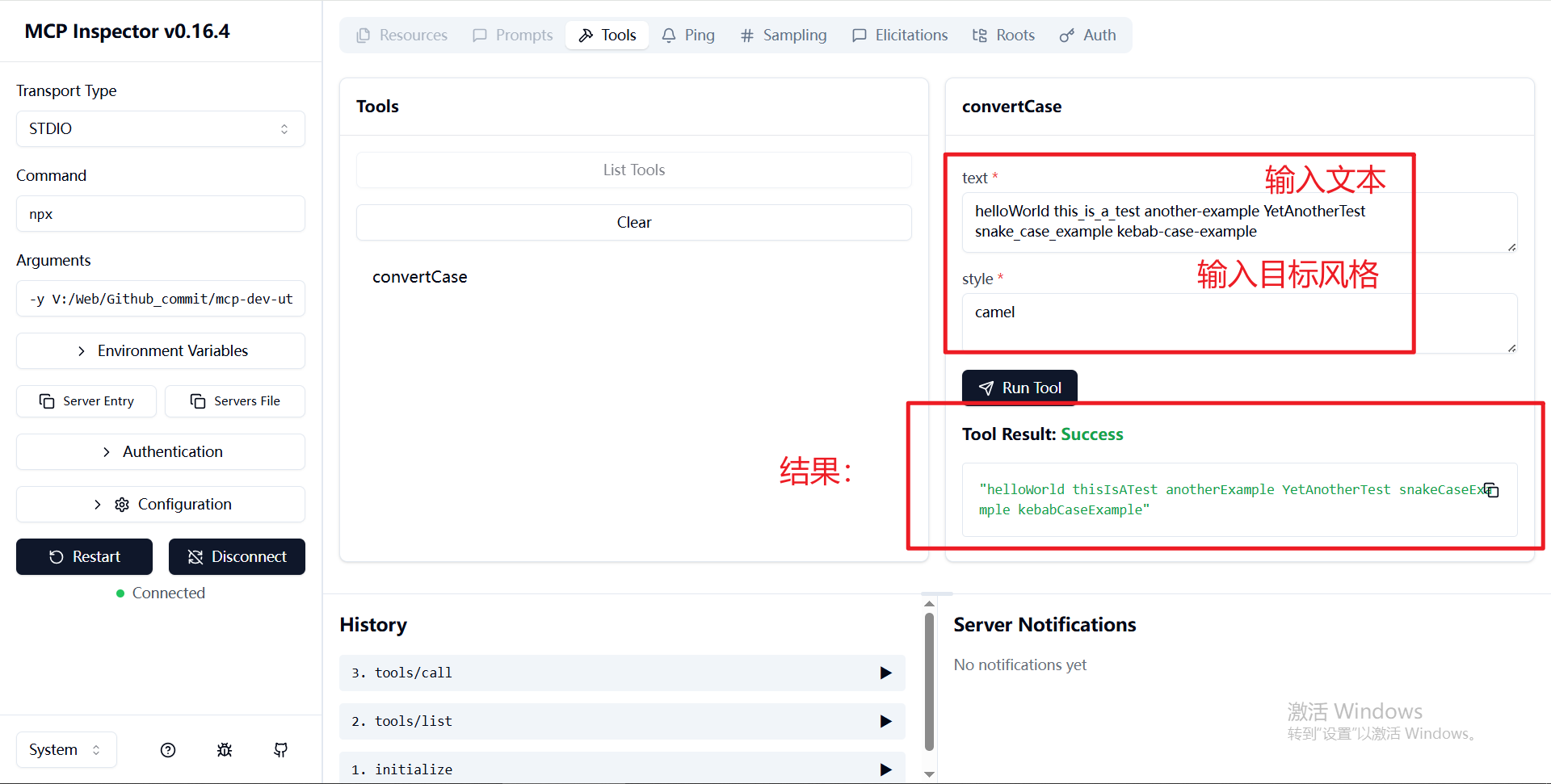Screen dimensions: 1551x784
Task: Open the Roots tab
Action: point(1003,35)
